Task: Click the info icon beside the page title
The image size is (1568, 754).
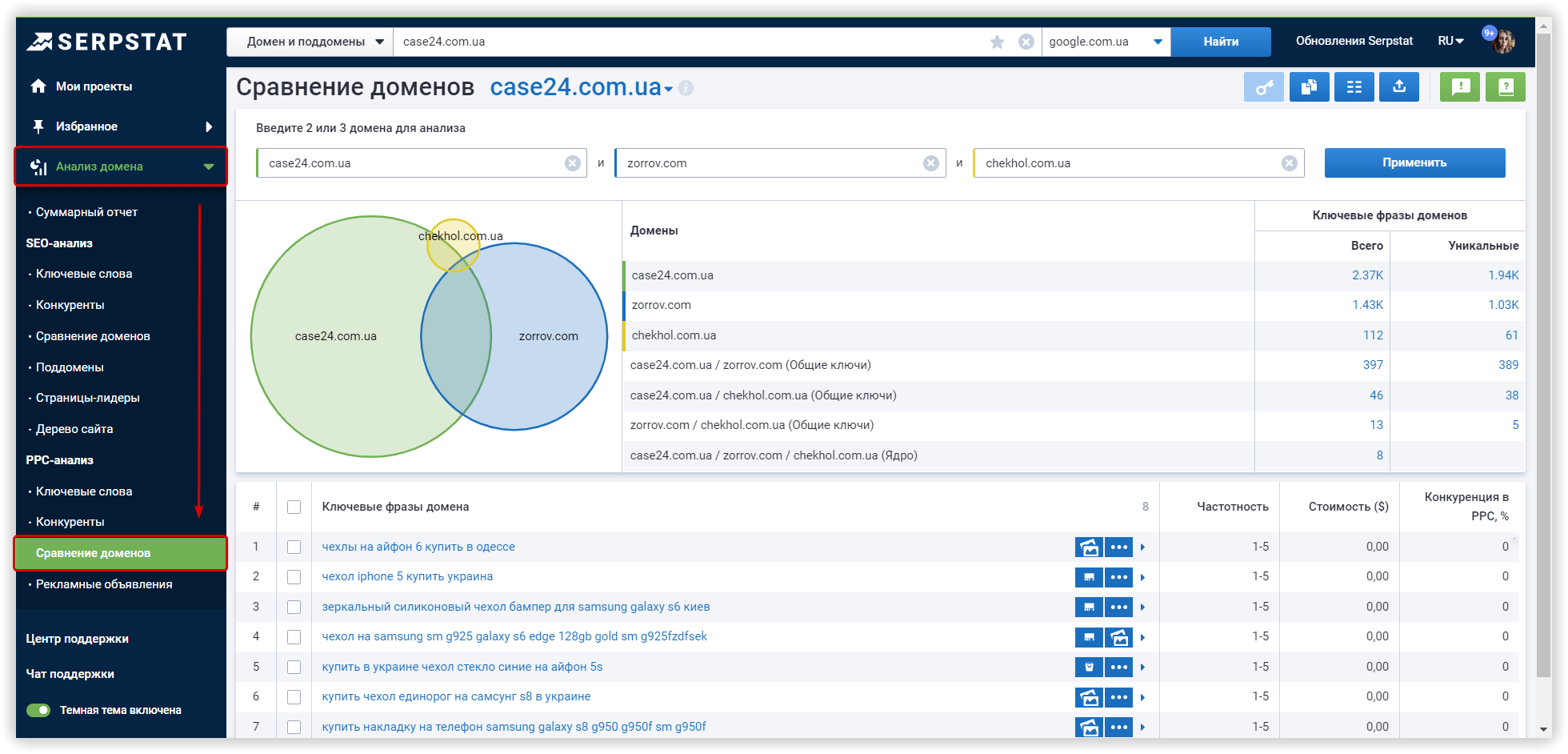Action: [686, 88]
